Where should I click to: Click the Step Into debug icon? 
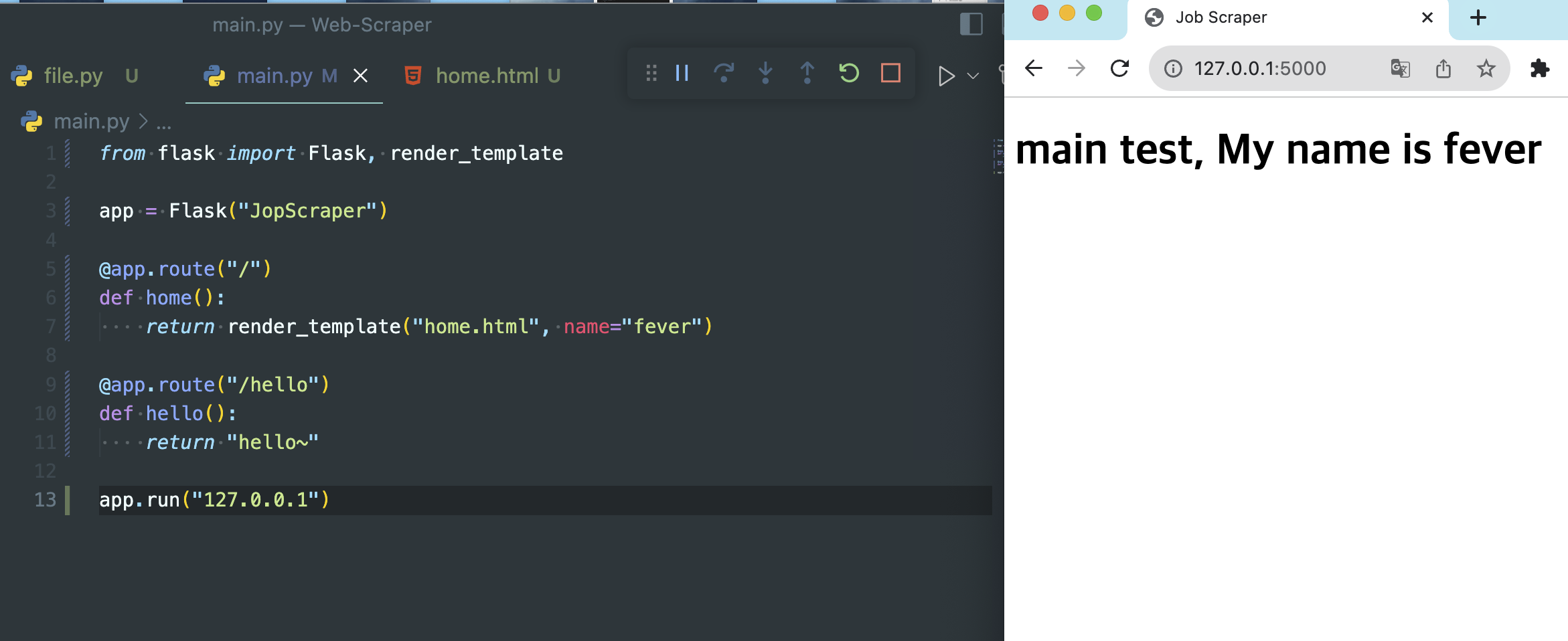765,73
